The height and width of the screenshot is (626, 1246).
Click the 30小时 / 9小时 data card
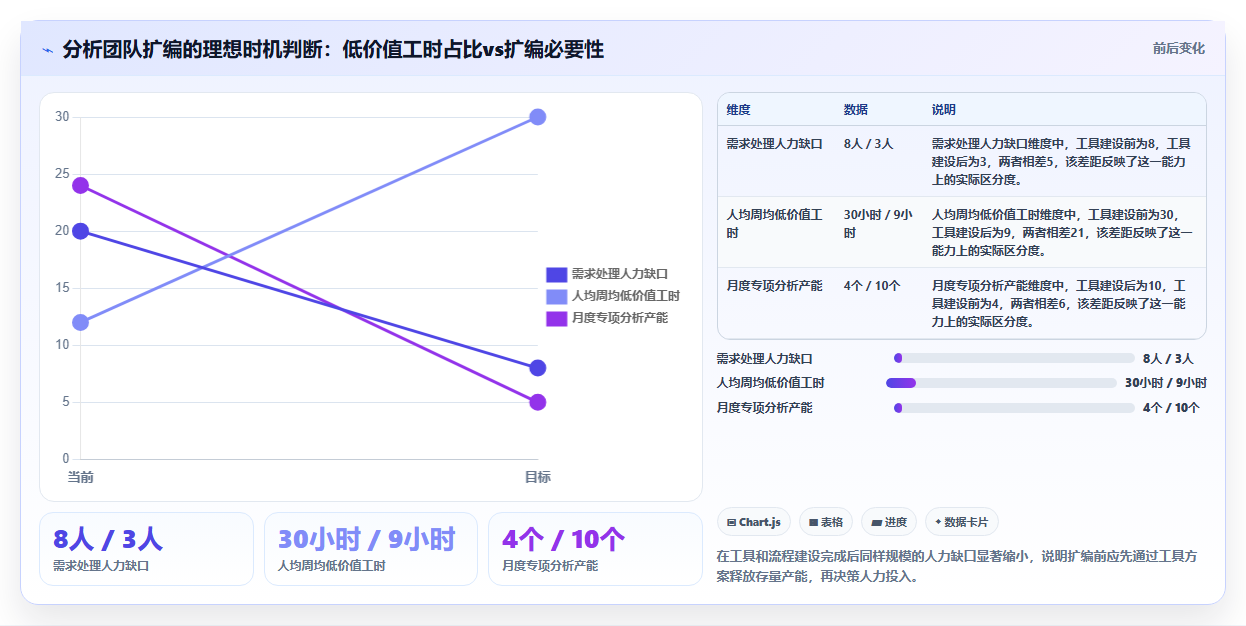click(x=371, y=549)
